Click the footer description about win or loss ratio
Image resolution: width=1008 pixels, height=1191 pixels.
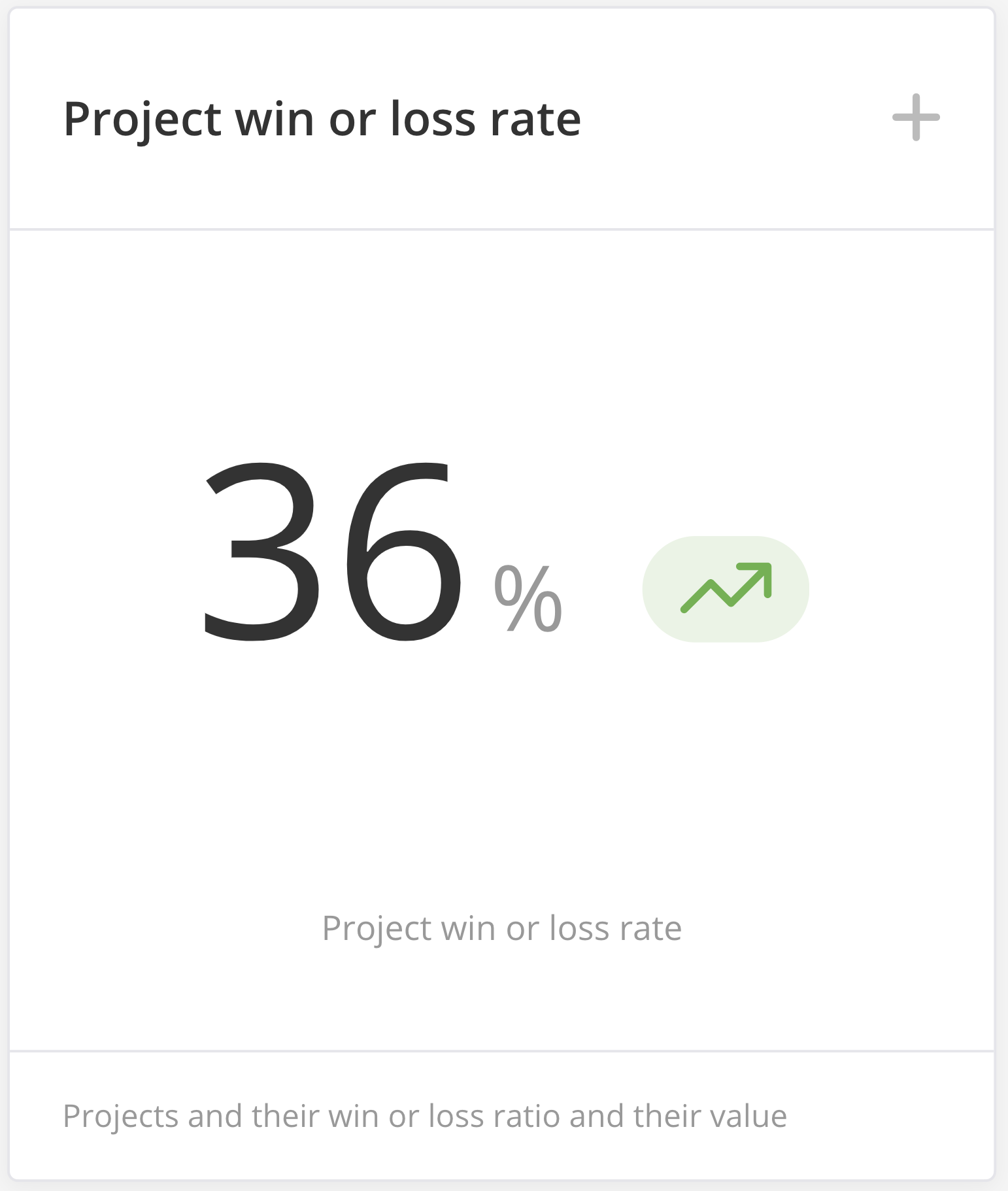click(x=424, y=1116)
